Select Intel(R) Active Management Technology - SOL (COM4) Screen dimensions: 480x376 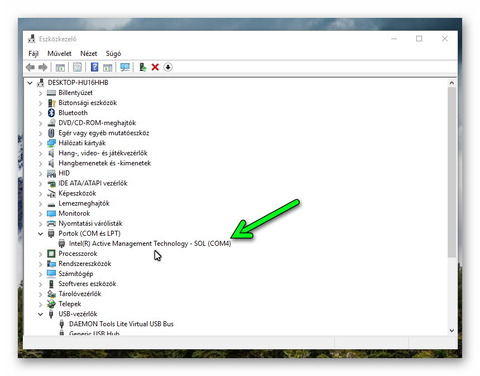click(x=150, y=244)
